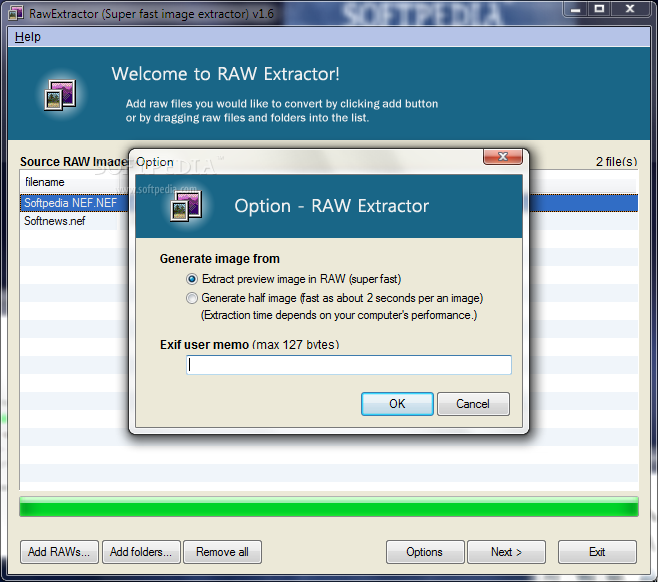Click the RAW Extractor logo in Option dialog
This screenshot has height=582, width=658.
coord(186,206)
